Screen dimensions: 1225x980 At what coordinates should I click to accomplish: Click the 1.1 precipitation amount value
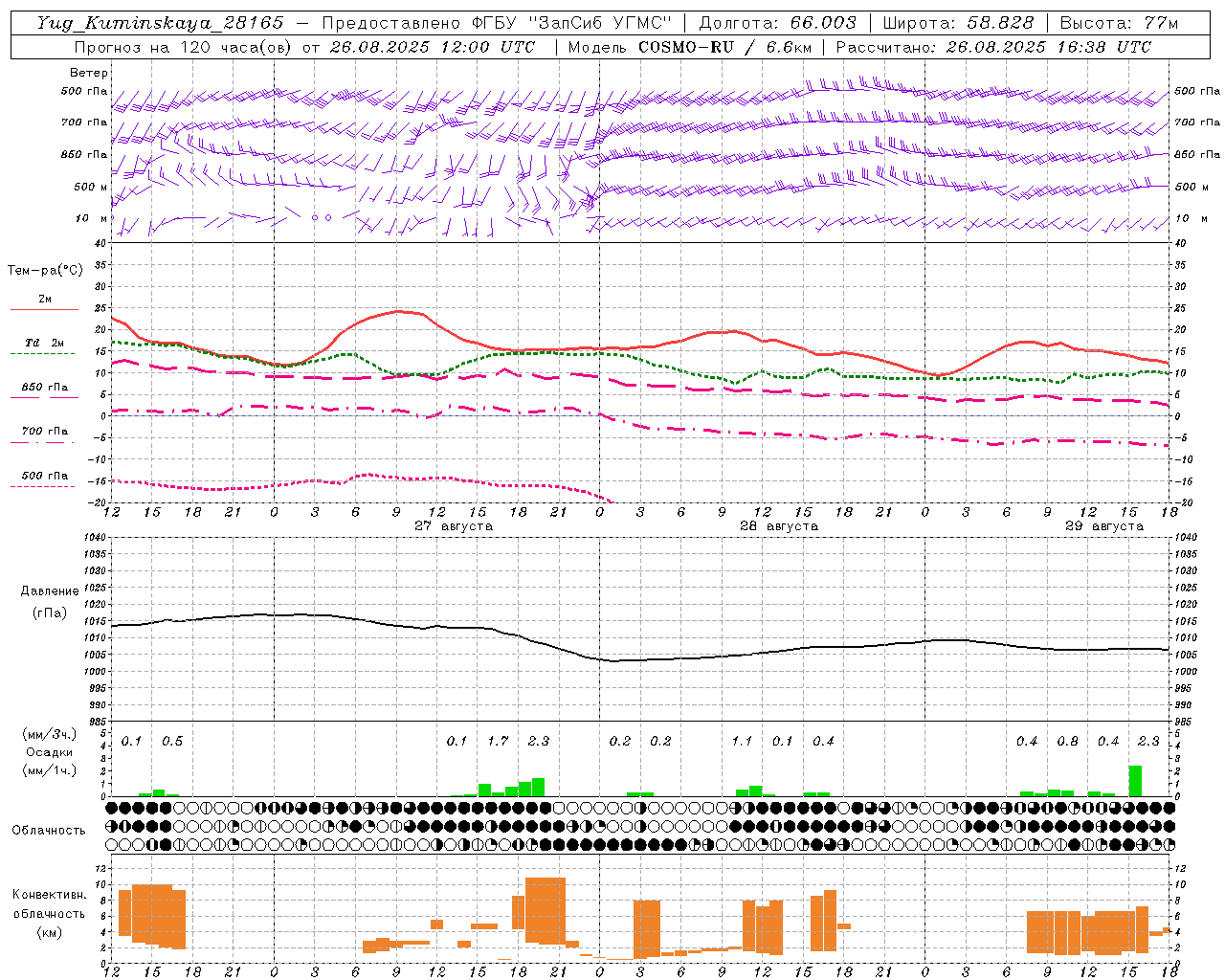point(742,741)
